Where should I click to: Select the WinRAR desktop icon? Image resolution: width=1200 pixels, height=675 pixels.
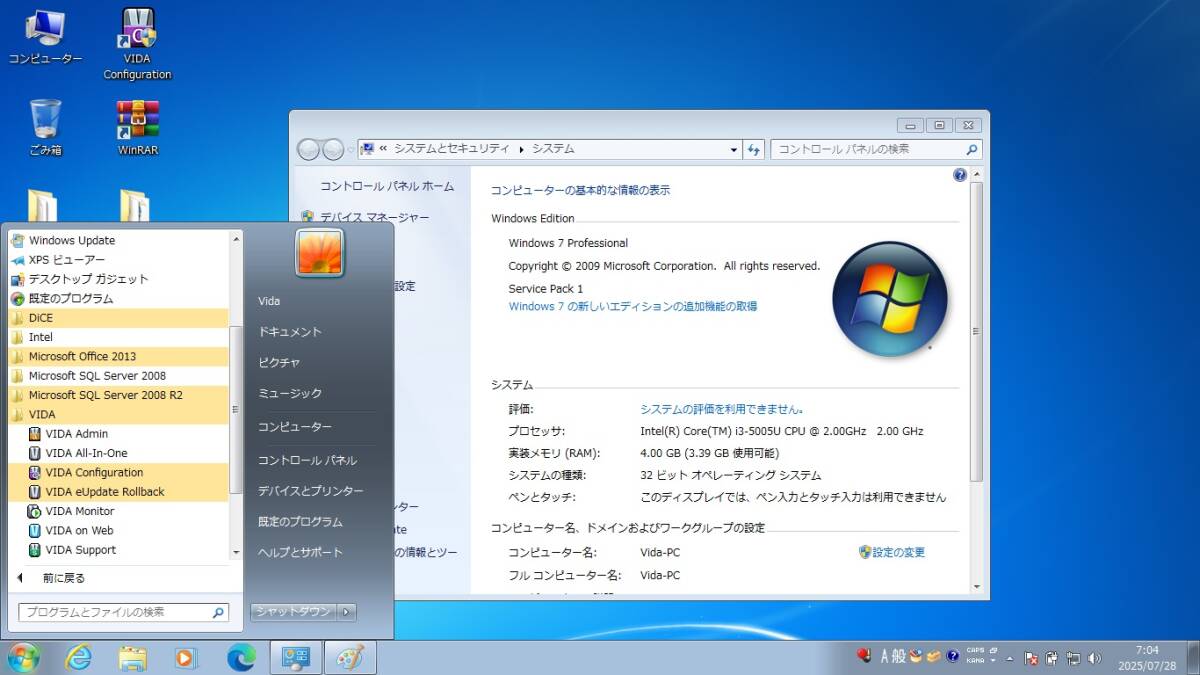138,127
